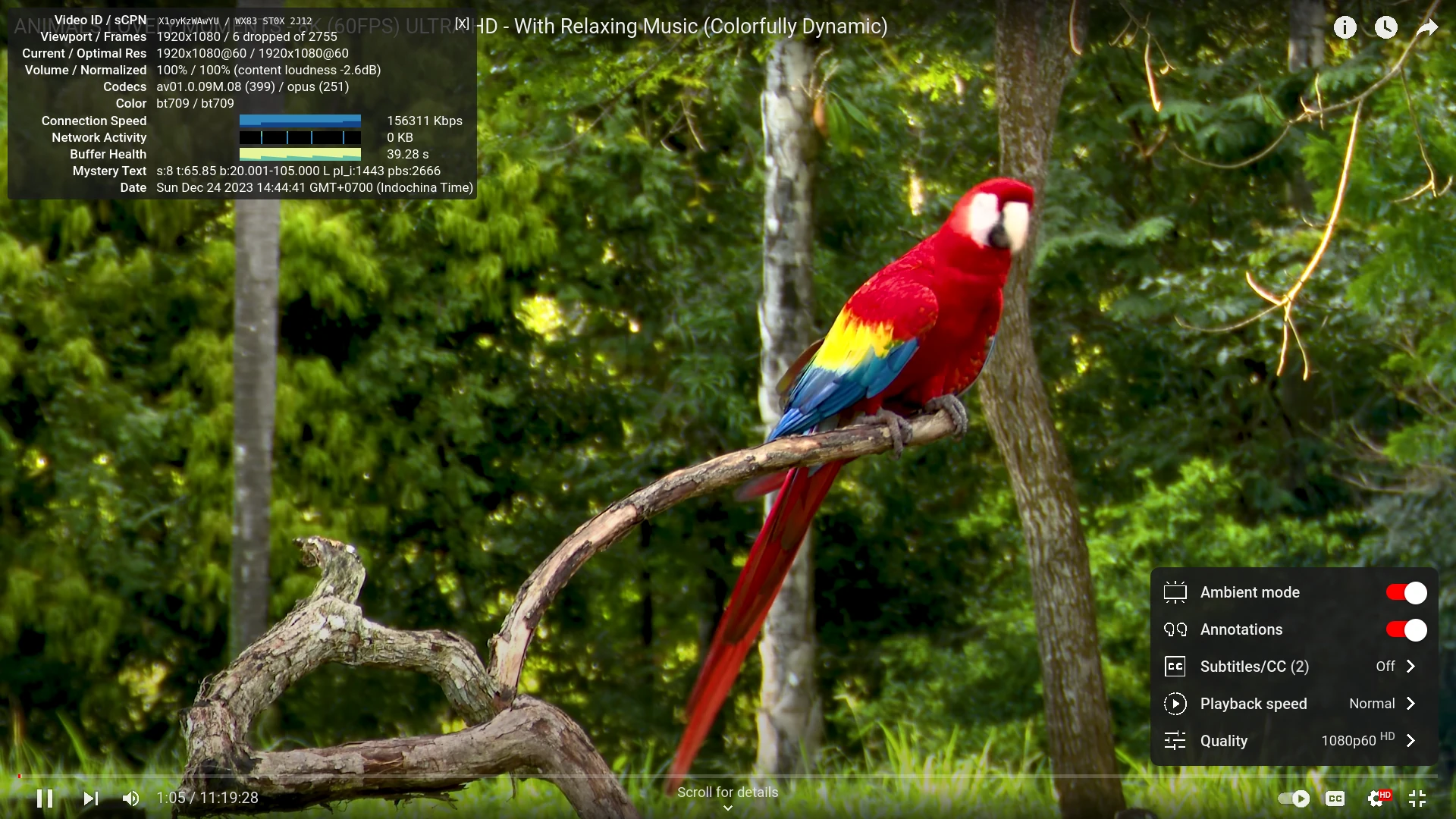The width and height of the screenshot is (1456, 819).
Task: Skip to the next video
Action: (x=90, y=798)
